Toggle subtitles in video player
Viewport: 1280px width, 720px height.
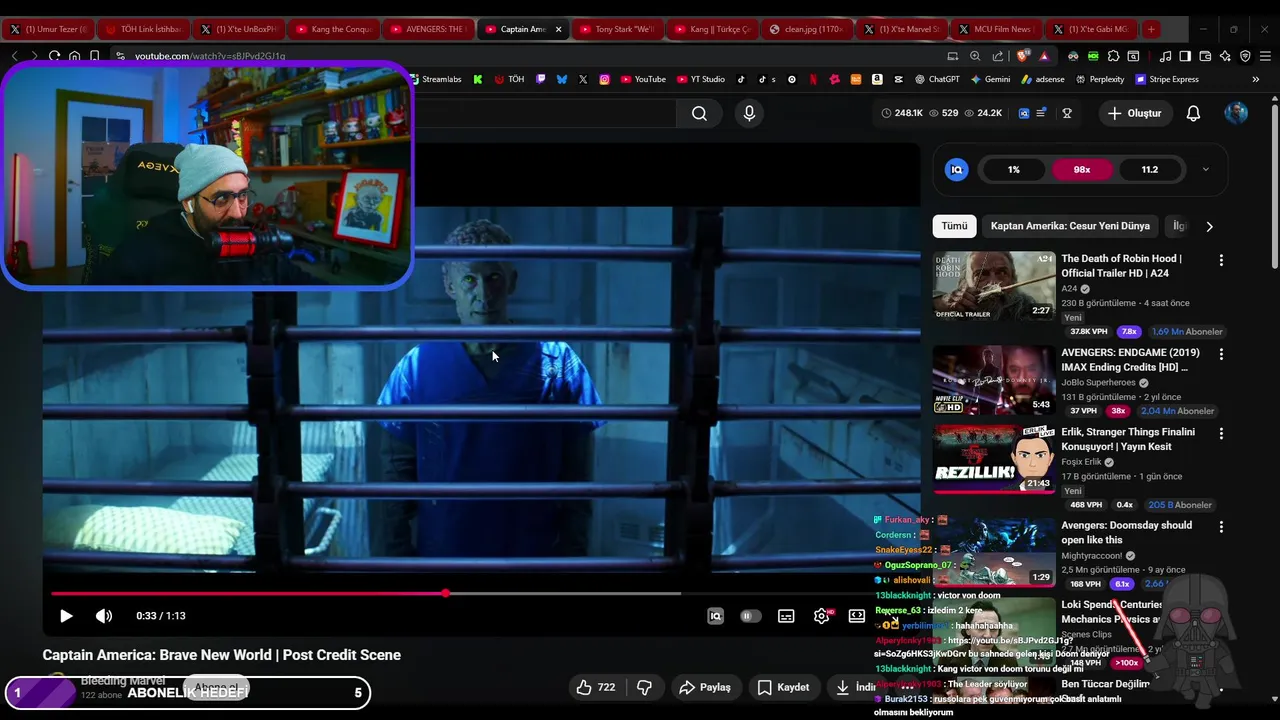(786, 616)
